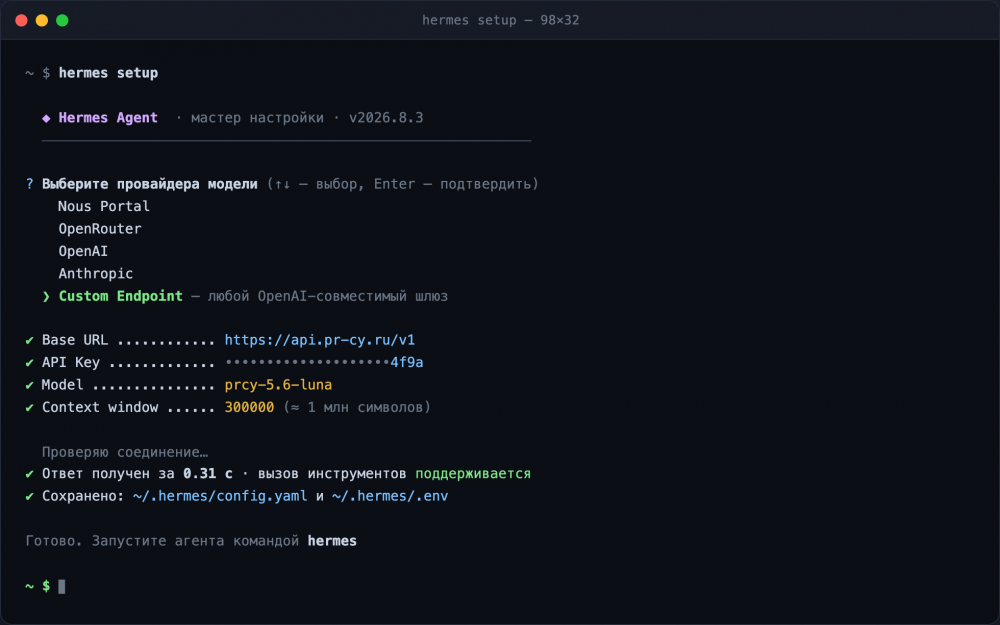Click the checkmark beside 'Ответ получен'
This screenshot has height=625, width=1000.
[x=29, y=474]
